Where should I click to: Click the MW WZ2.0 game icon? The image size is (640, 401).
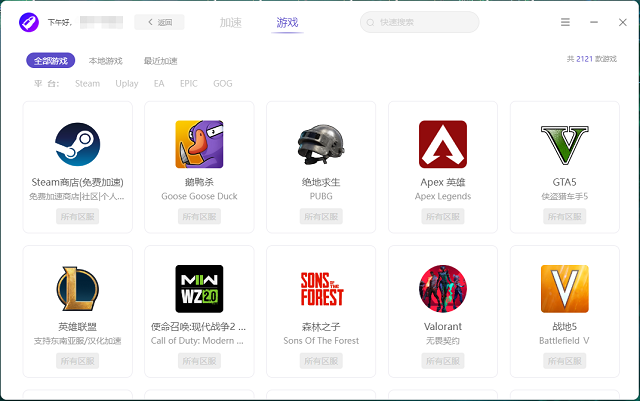[199, 289]
